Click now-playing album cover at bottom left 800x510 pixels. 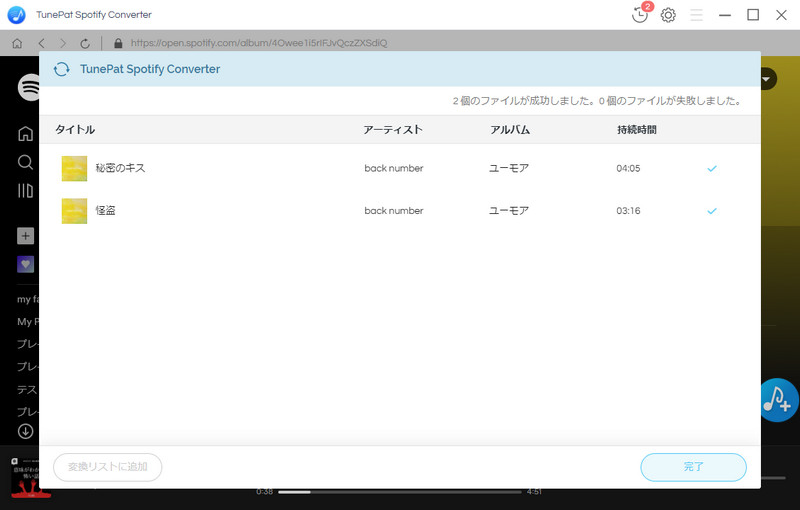31,478
